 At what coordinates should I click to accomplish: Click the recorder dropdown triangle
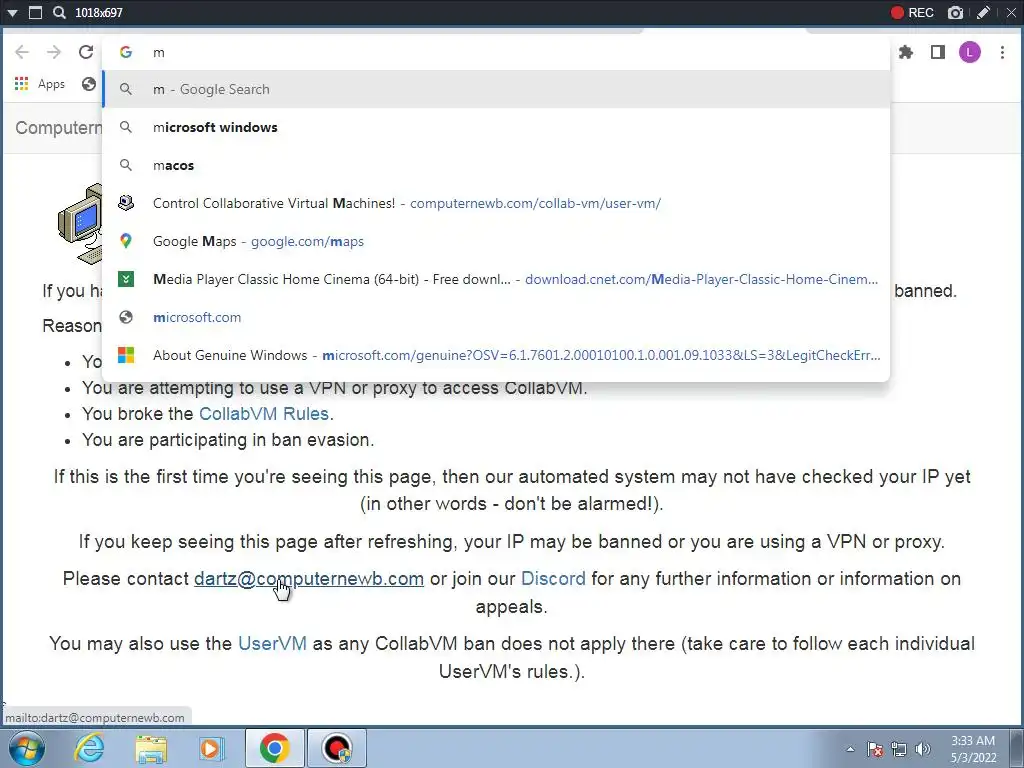click(12, 12)
